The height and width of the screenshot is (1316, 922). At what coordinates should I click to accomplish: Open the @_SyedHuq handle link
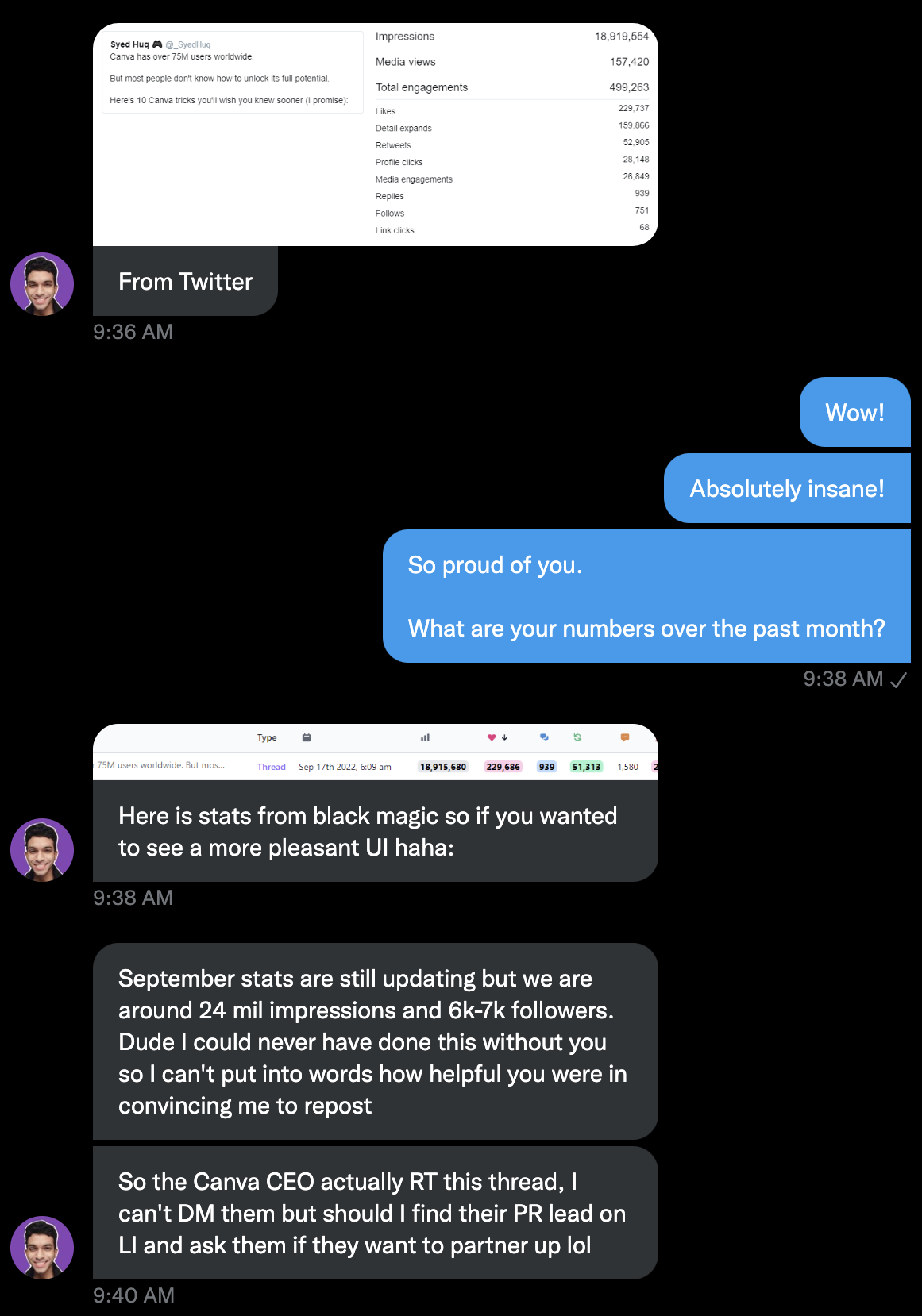188,44
